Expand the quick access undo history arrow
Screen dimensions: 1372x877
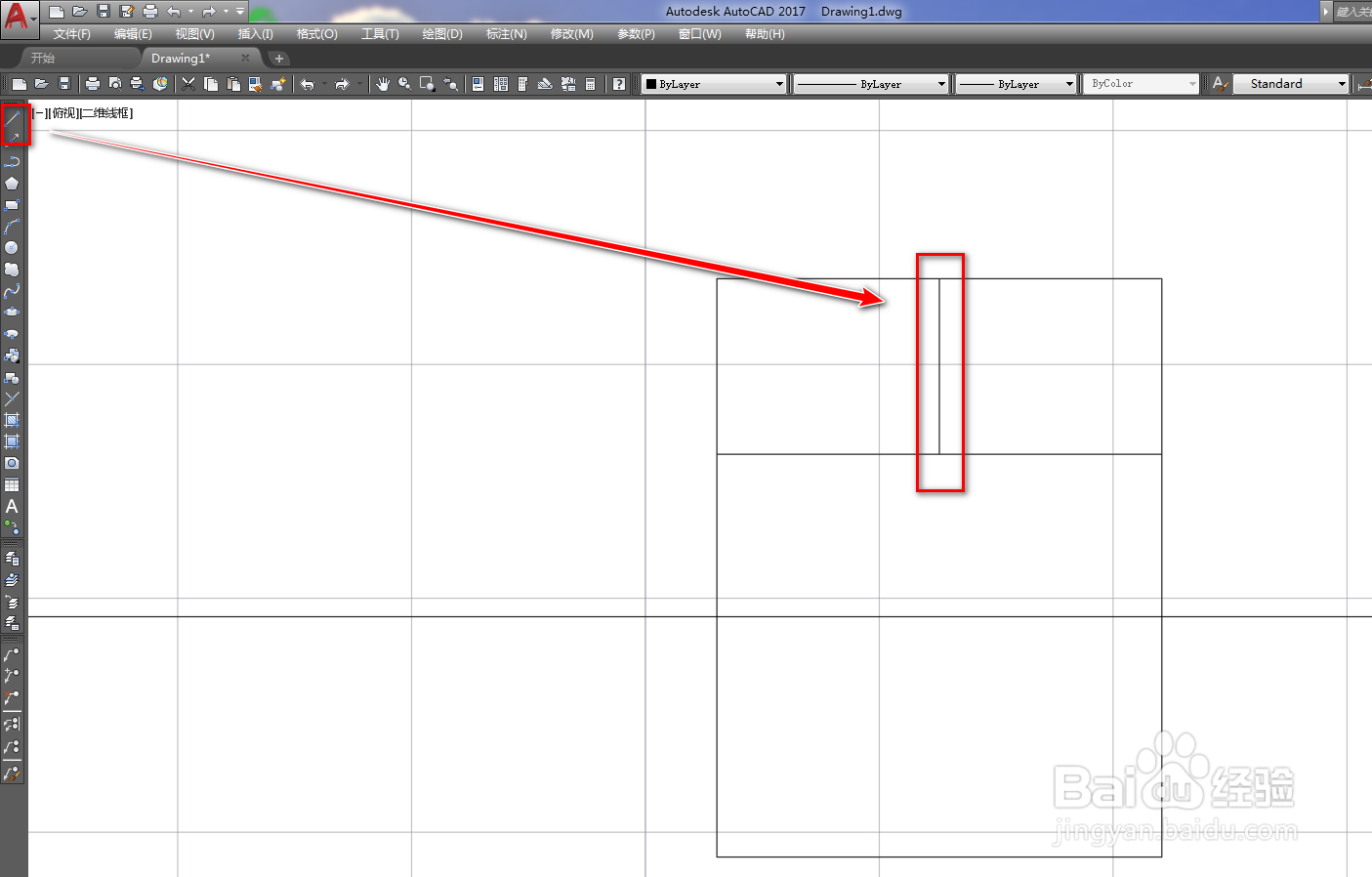click(x=190, y=12)
